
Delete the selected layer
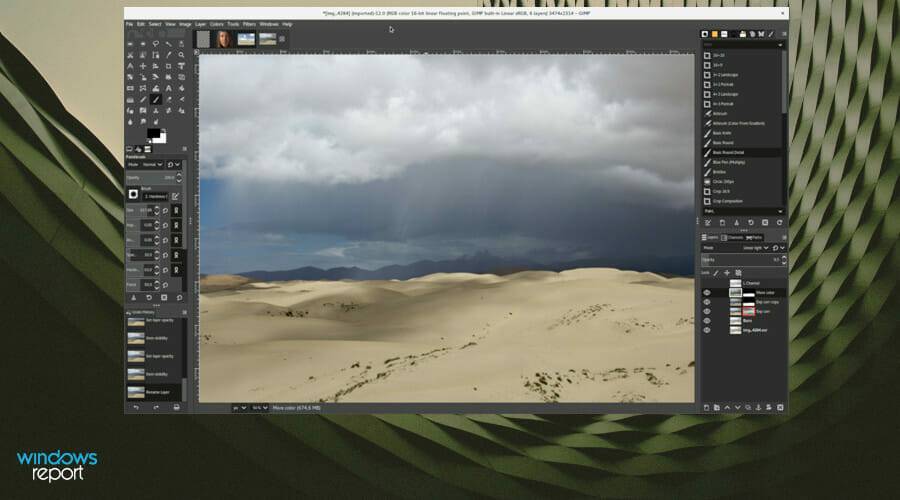point(780,408)
